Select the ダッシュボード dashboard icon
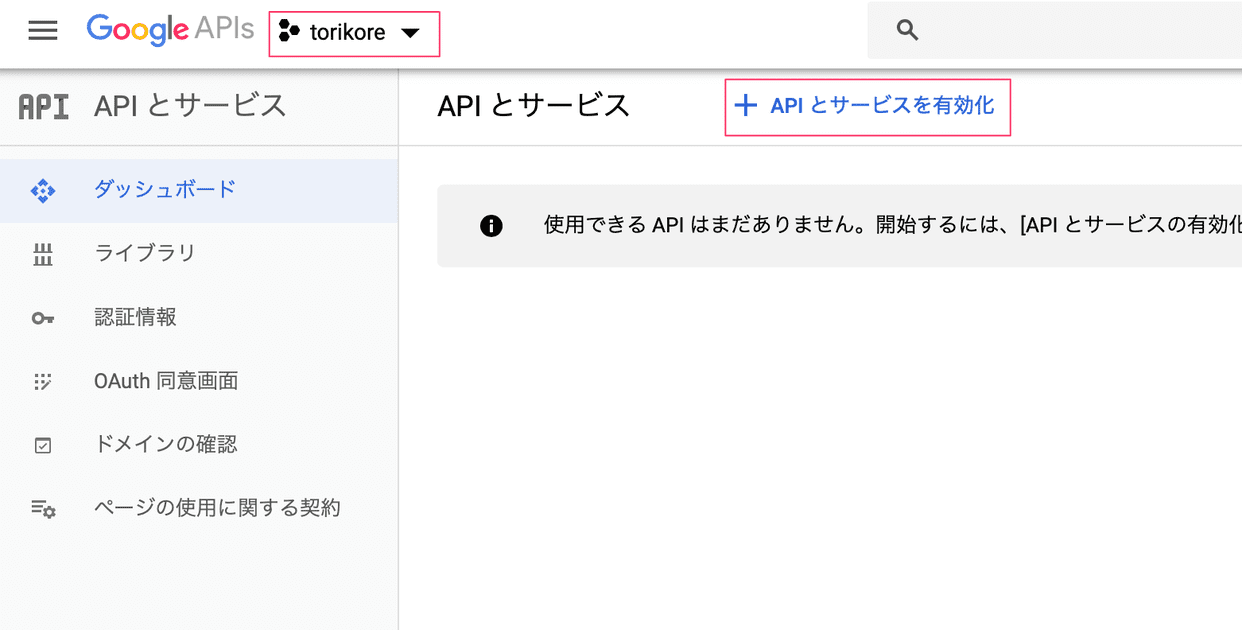Viewport: 1242px width, 630px height. [42, 189]
